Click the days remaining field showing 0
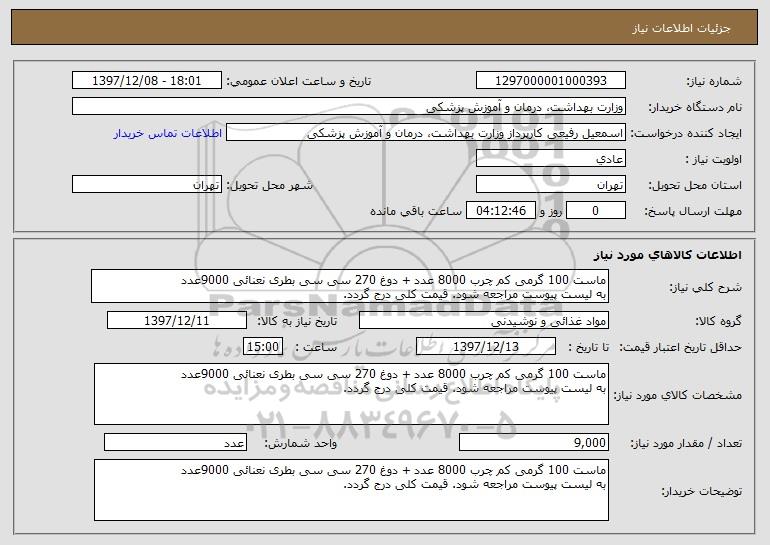Viewport: 770px width, 545px height. pyautogui.click(x=596, y=211)
